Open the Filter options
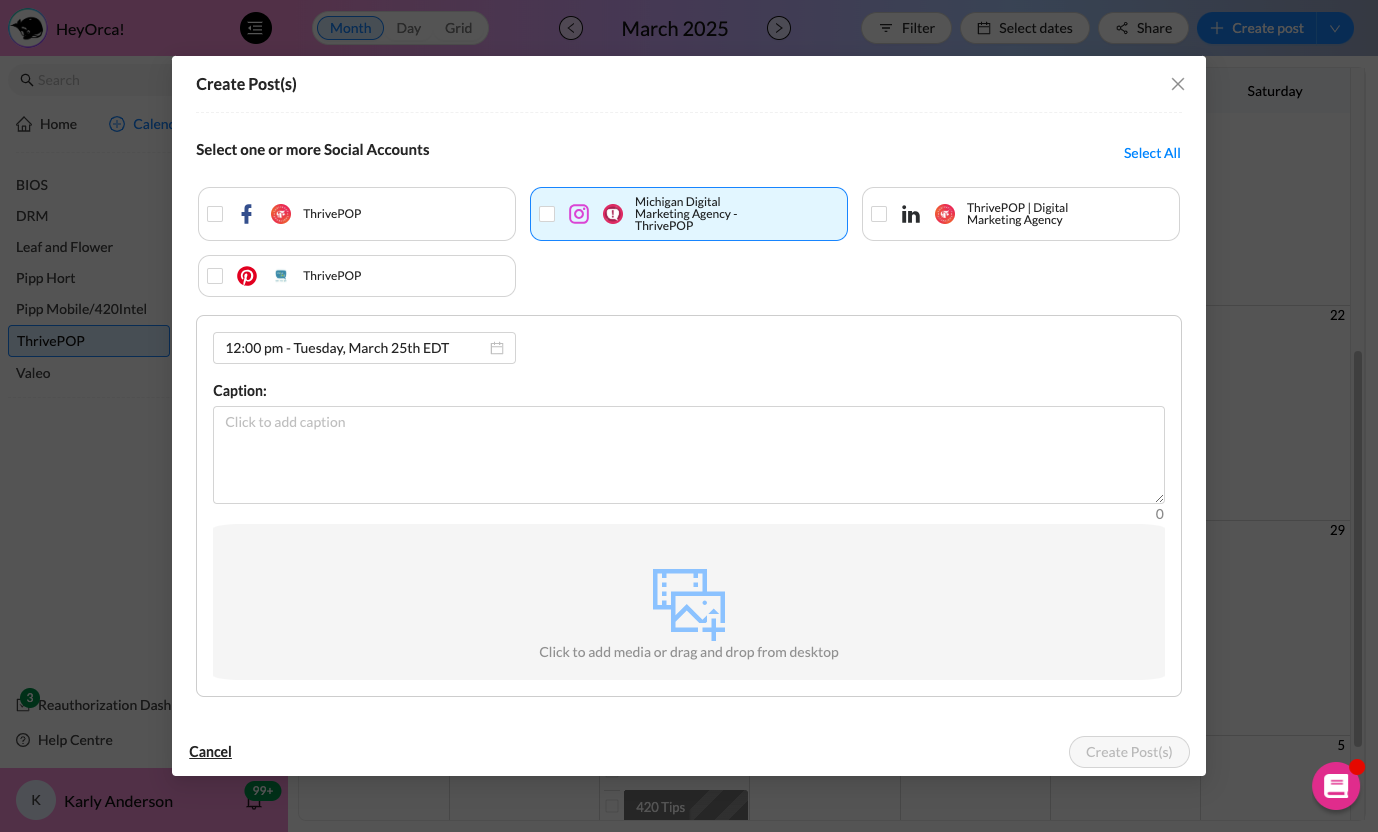This screenshot has width=1378, height=832. point(907,28)
